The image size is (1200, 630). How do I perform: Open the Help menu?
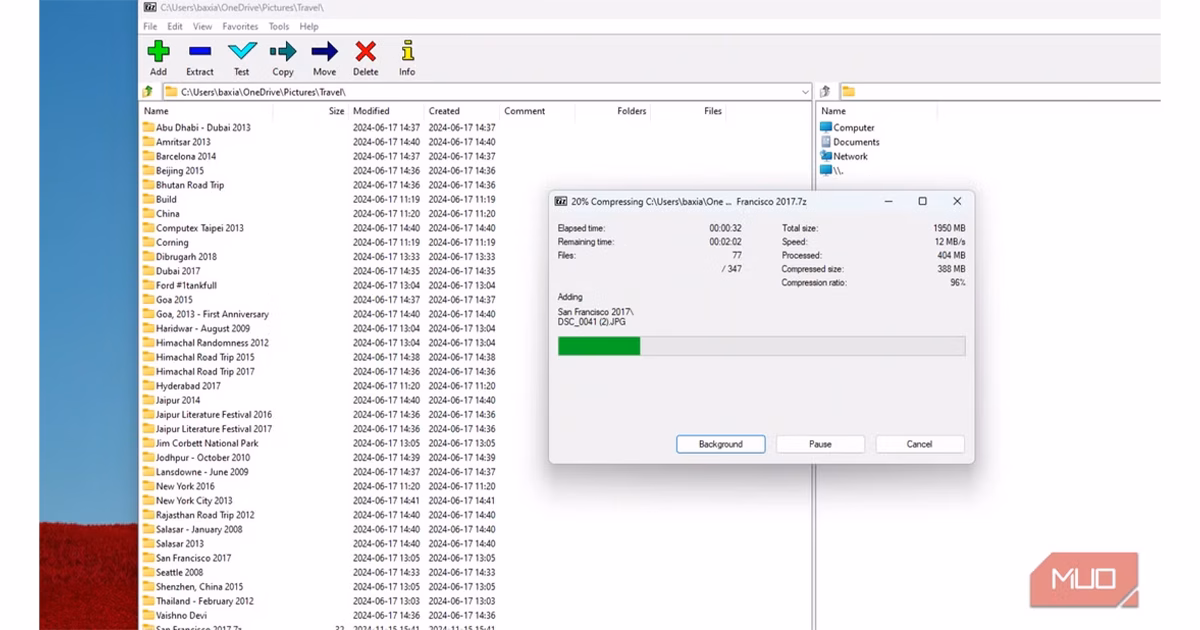[309, 26]
